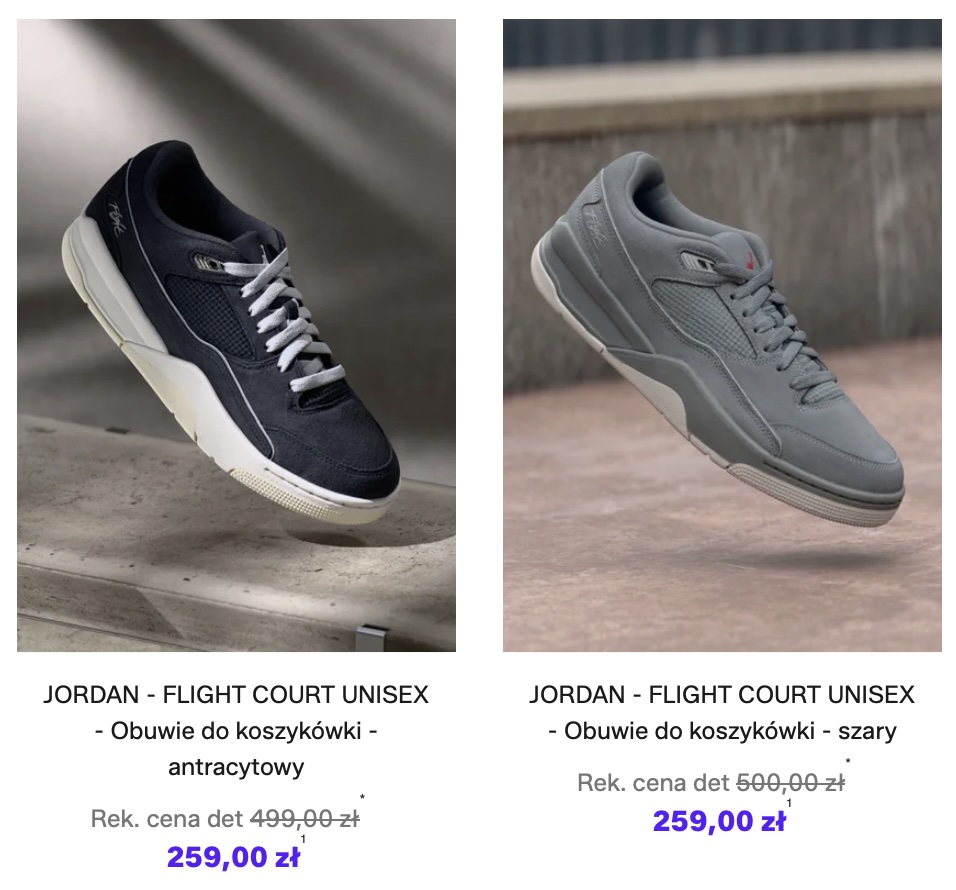Click the asterisk footnote after 500,00 zł
956x890 pixels.
(848, 761)
